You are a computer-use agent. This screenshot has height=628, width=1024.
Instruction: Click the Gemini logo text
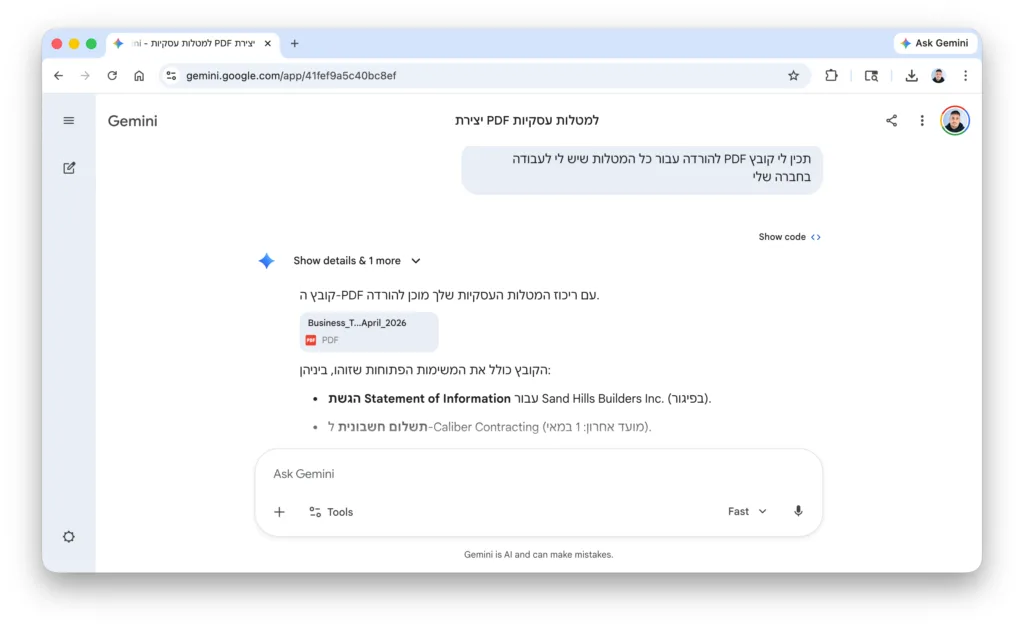pos(133,121)
